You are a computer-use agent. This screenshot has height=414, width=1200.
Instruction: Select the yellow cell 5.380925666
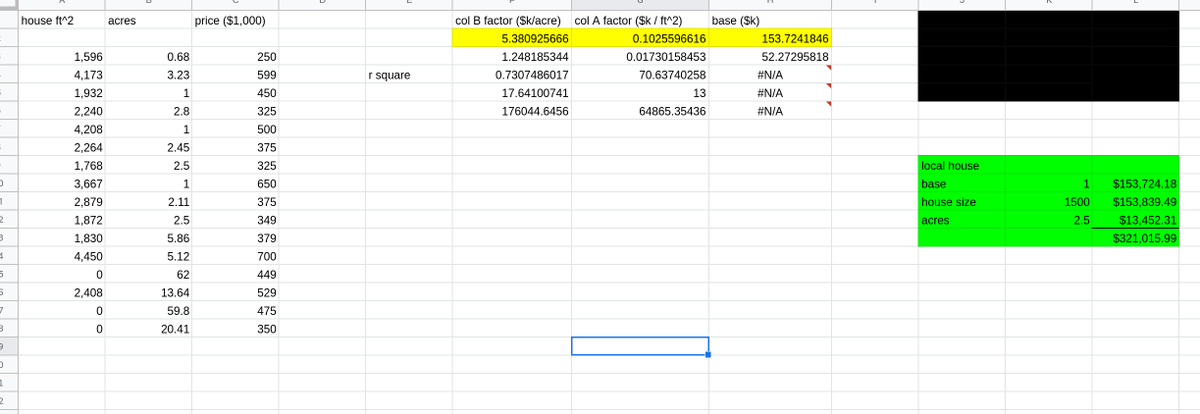coord(511,38)
